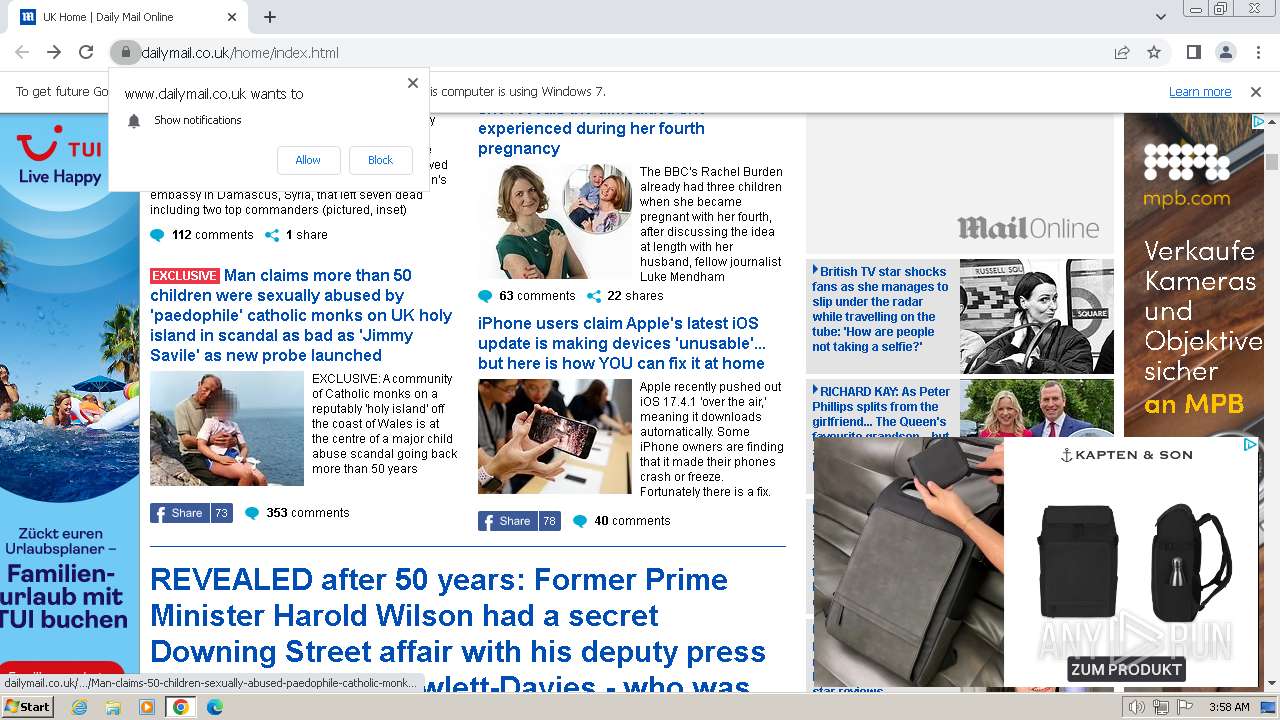Screen dimensions: 1280x720
Task: Open the 112 comments link
Action: [x=202, y=235]
